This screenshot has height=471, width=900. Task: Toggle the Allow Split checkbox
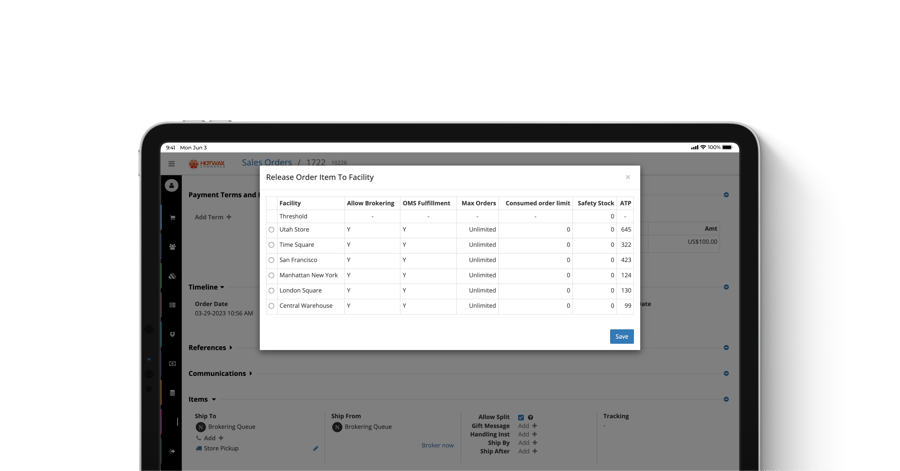[x=521, y=417]
